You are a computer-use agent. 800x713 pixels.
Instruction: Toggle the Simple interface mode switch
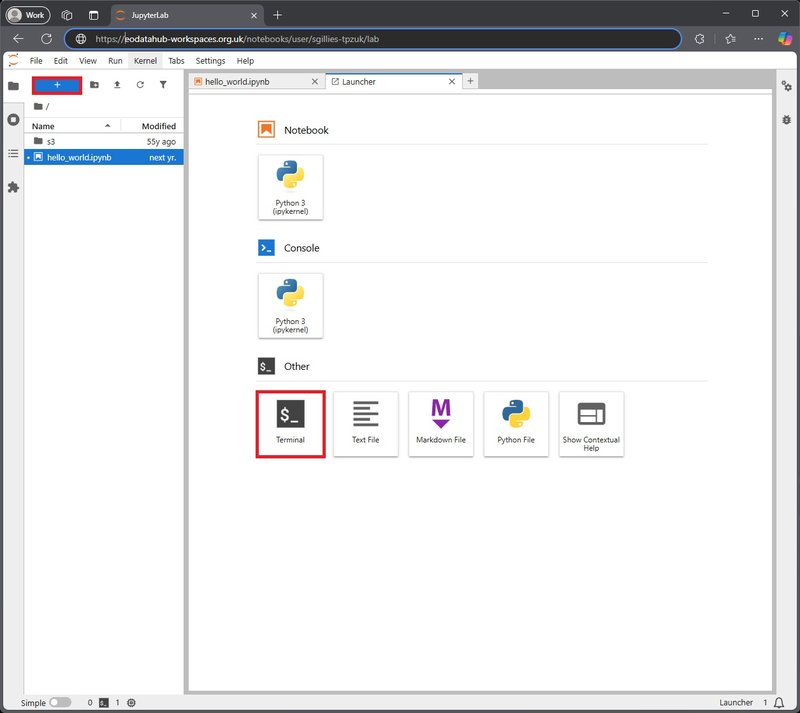point(60,703)
